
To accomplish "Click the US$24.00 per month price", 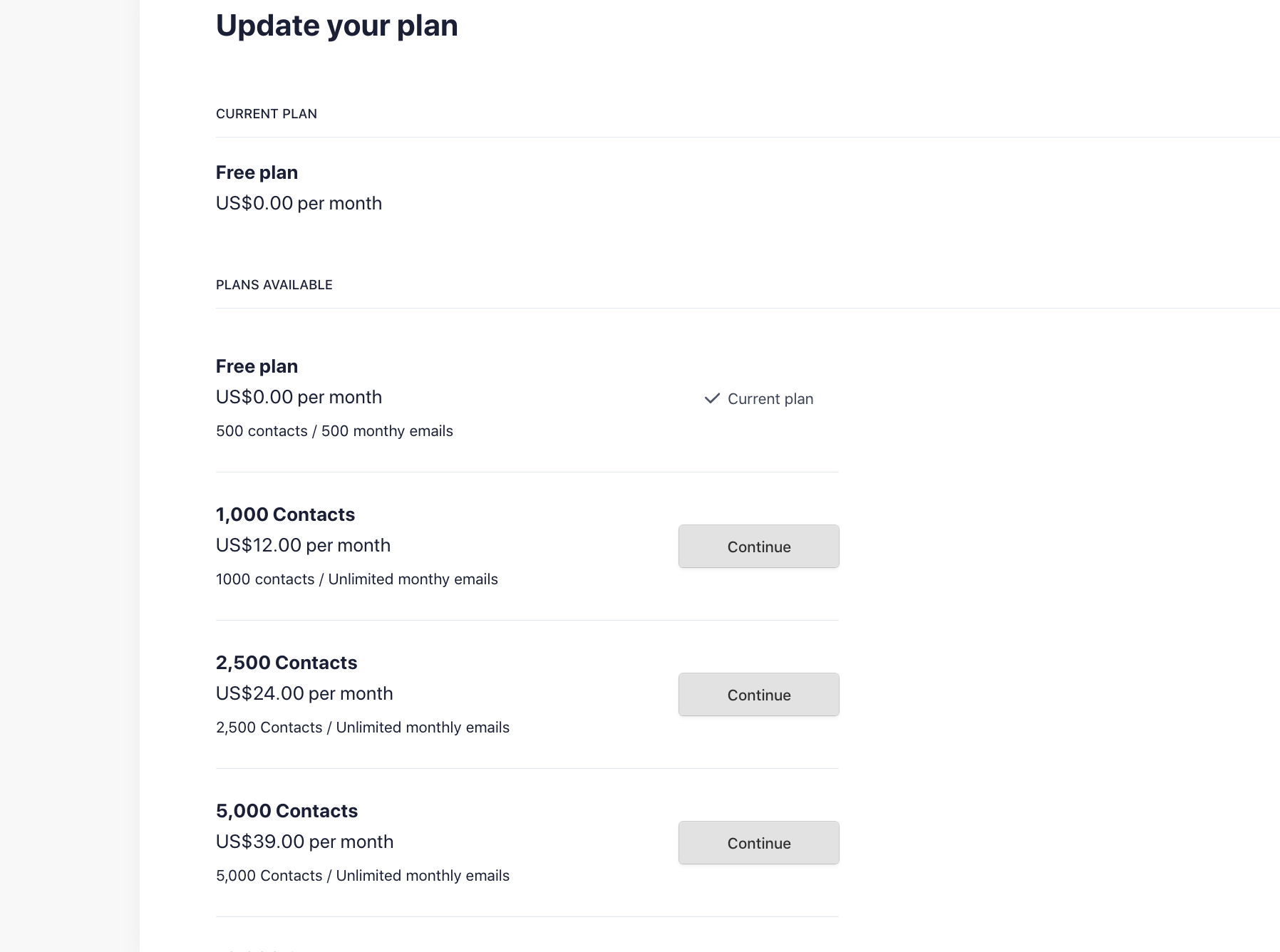I will pos(304,693).
